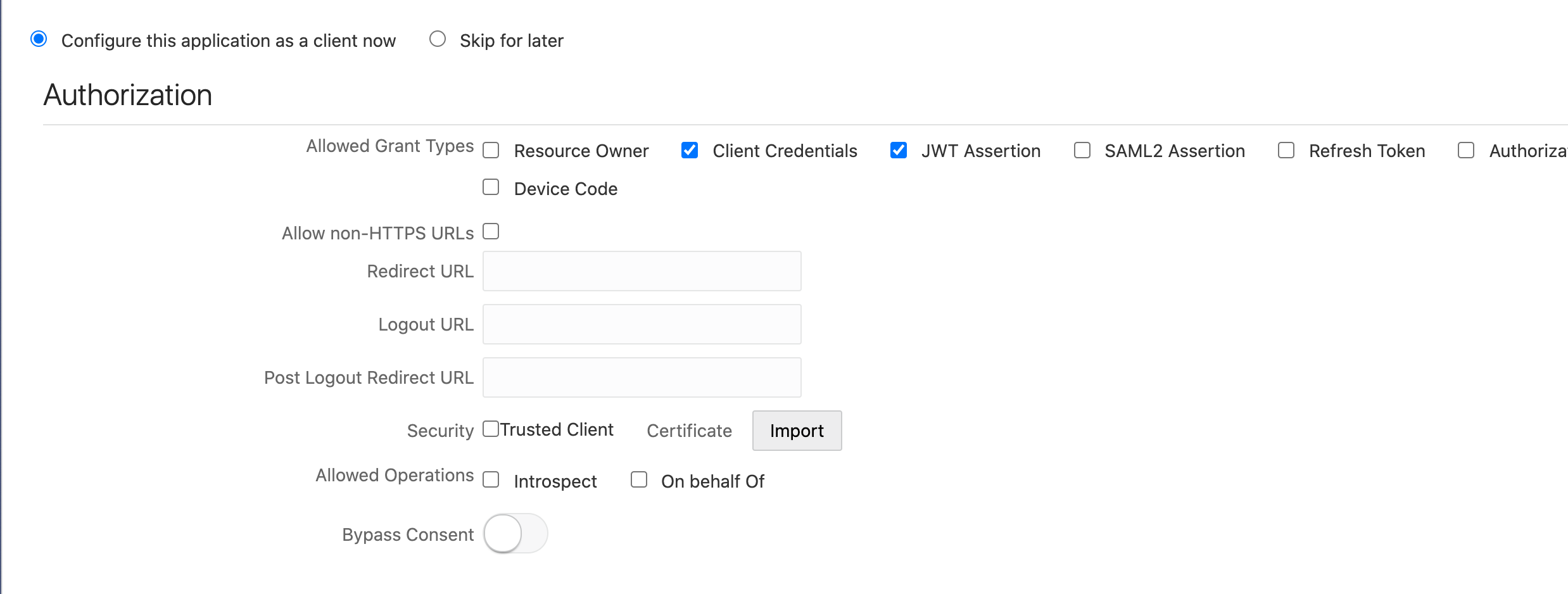Viewport: 1568px width, 594px height.
Task: Mark the application as Trusted Client
Action: (x=491, y=429)
